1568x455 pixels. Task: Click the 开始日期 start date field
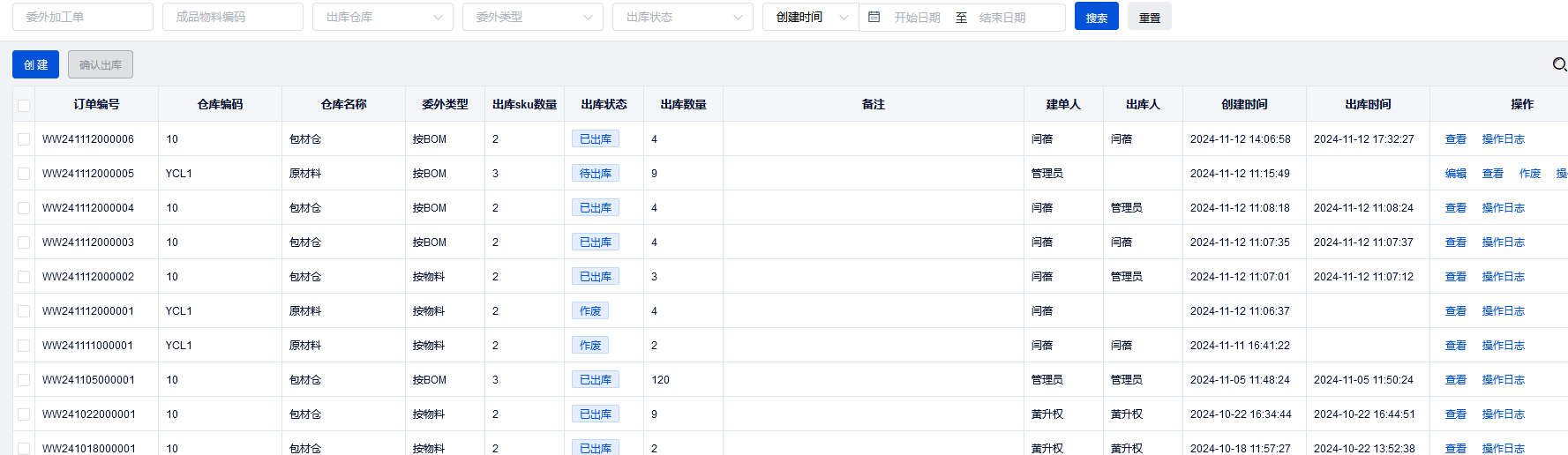tap(917, 17)
